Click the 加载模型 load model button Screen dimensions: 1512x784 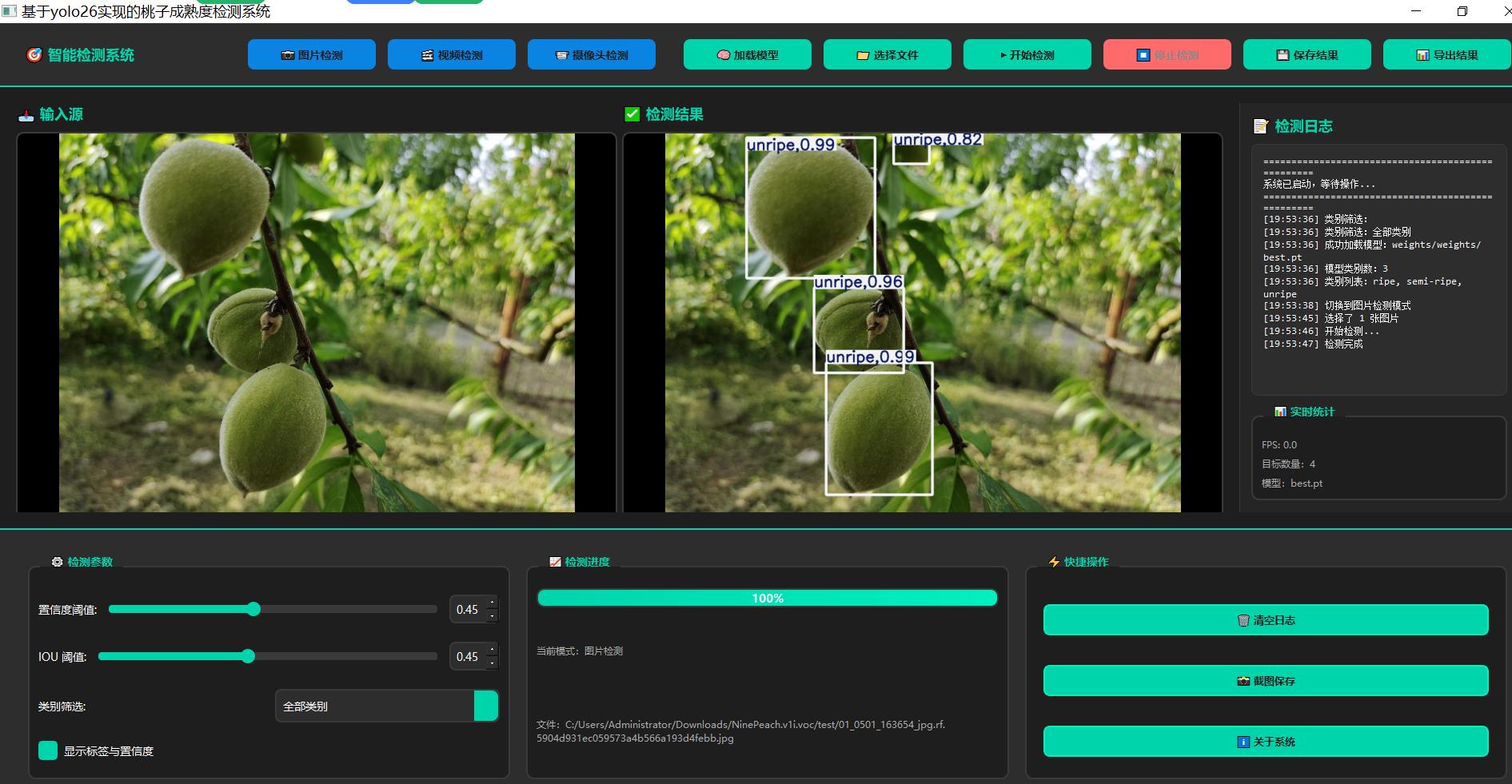tap(747, 55)
